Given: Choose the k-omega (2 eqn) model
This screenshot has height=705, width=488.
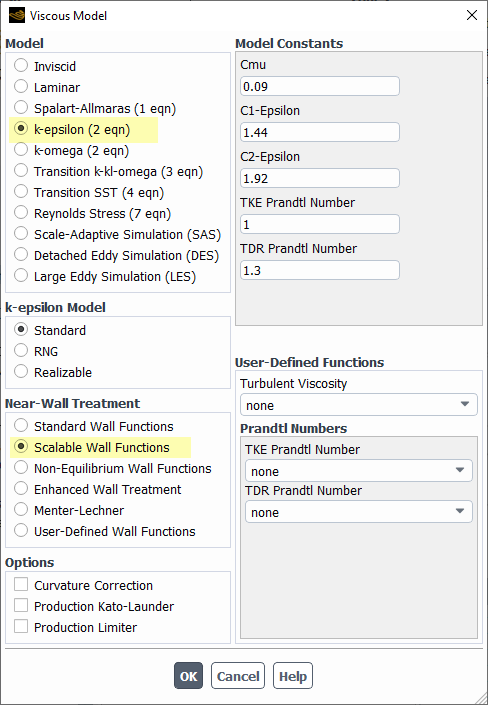Looking at the screenshot, I should pyautogui.click(x=21, y=150).
